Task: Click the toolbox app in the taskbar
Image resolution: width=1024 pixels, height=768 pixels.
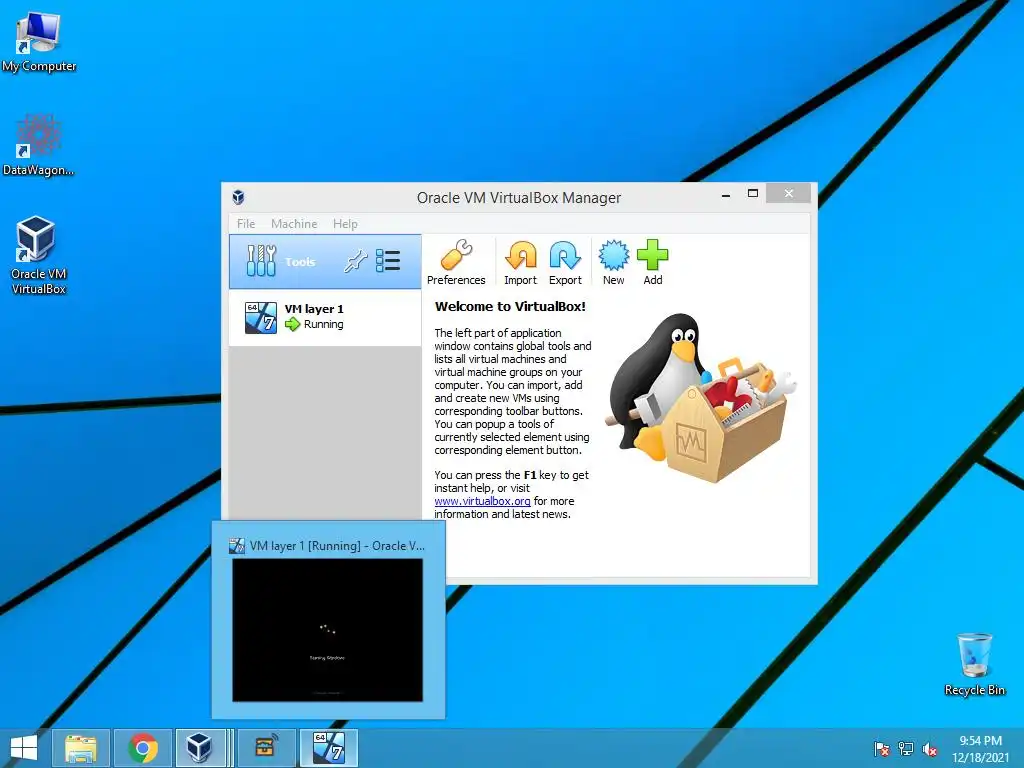Action: click(x=266, y=748)
